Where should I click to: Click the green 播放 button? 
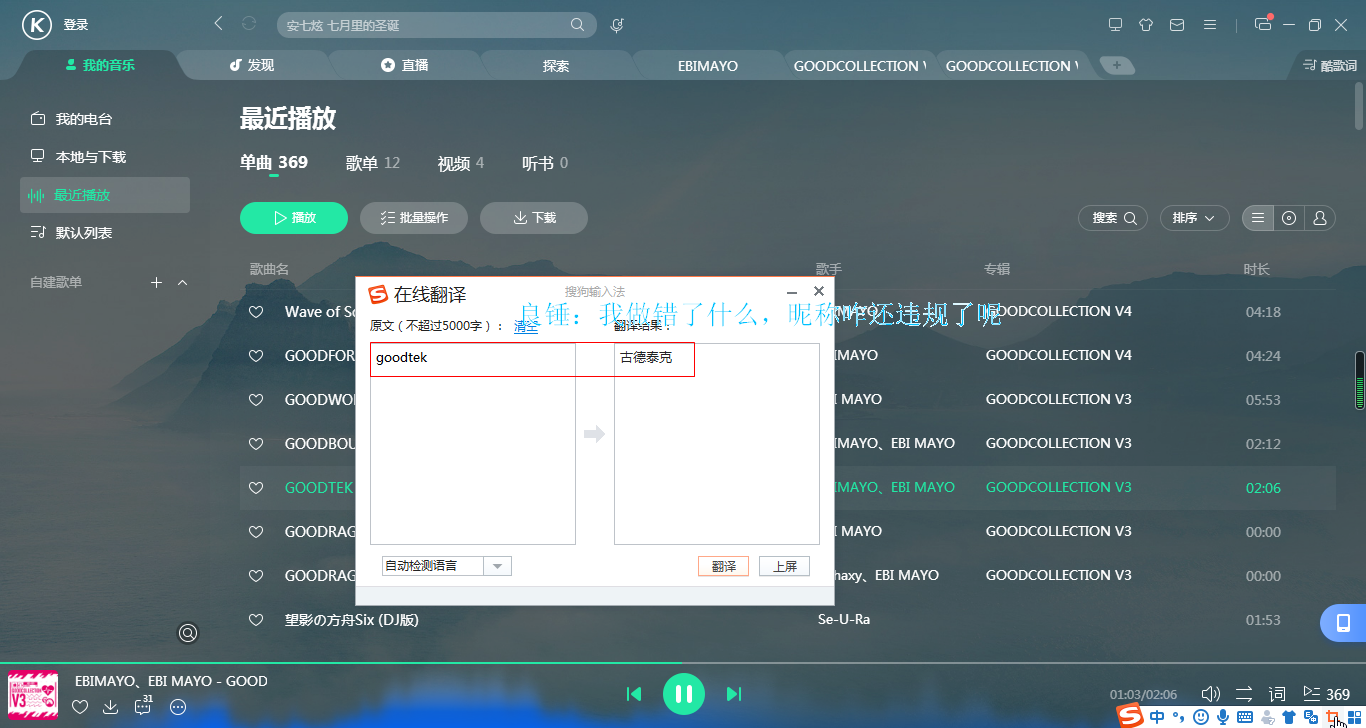pyautogui.click(x=294, y=218)
